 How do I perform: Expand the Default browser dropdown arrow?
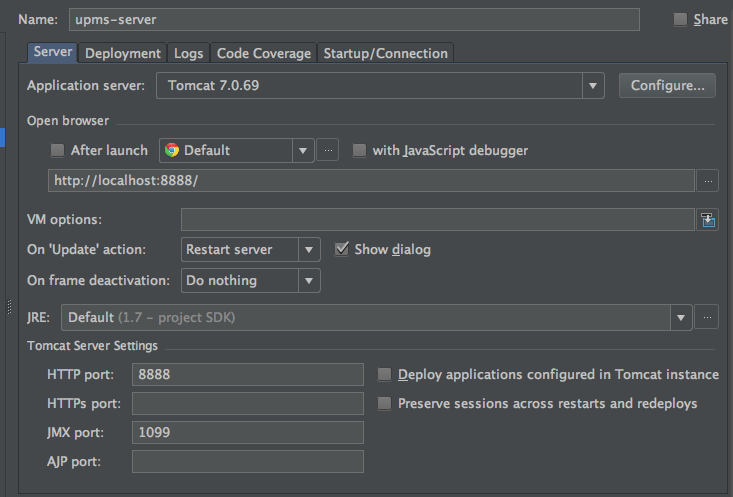click(x=303, y=151)
